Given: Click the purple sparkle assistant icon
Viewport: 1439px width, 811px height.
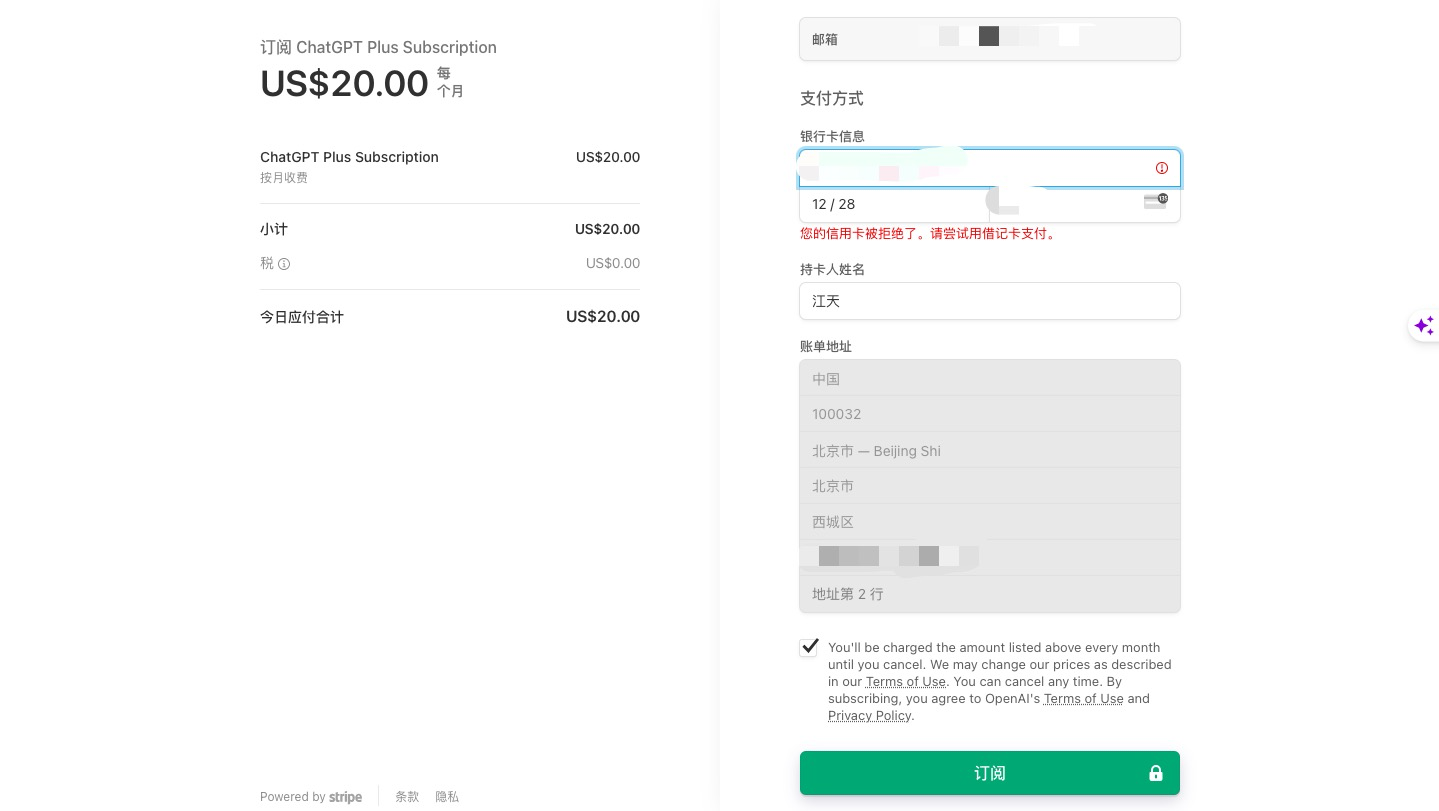Looking at the screenshot, I should (x=1424, y=325).
